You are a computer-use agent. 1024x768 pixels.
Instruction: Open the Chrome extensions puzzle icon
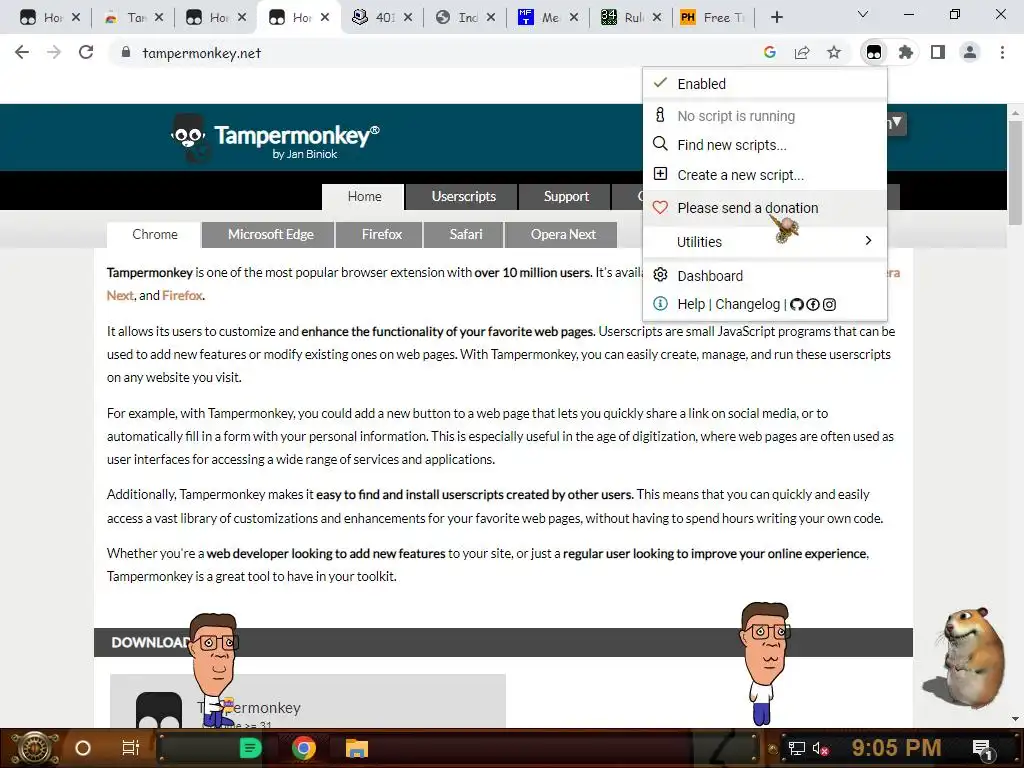point(905,52)
